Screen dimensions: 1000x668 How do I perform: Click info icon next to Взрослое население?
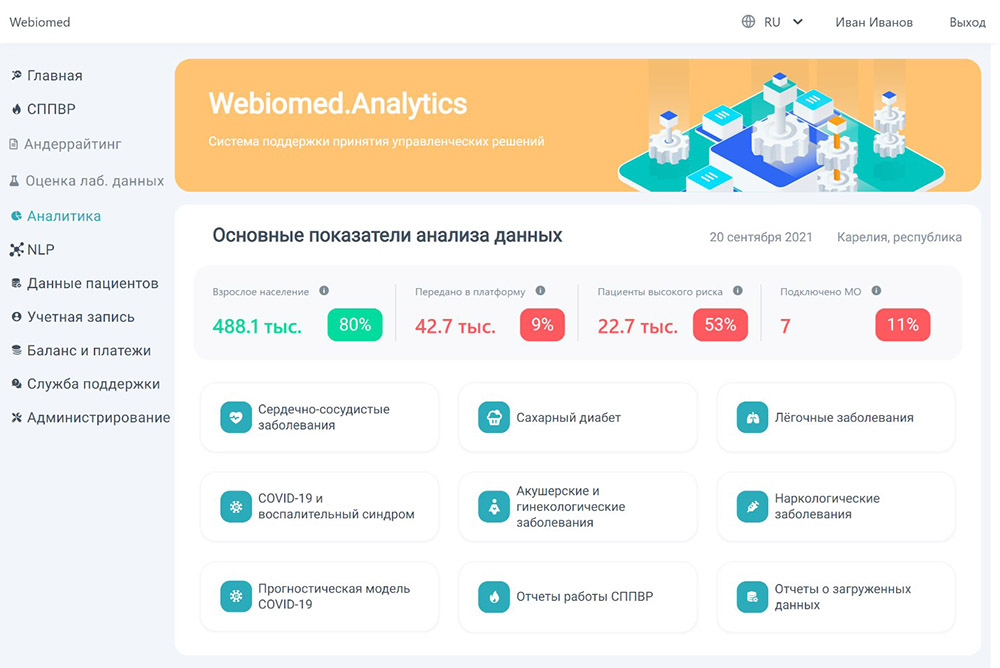[x=324, y=291]
